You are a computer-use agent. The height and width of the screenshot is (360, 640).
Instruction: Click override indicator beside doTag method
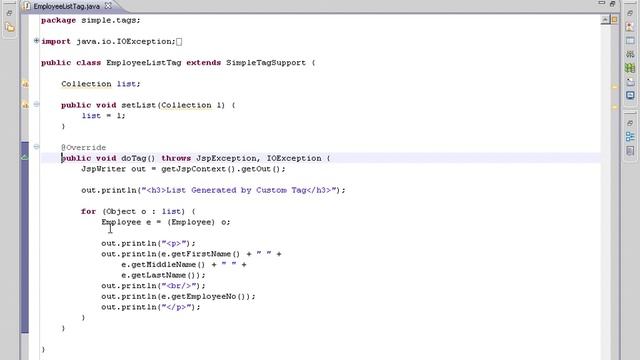tap(25, 157)
